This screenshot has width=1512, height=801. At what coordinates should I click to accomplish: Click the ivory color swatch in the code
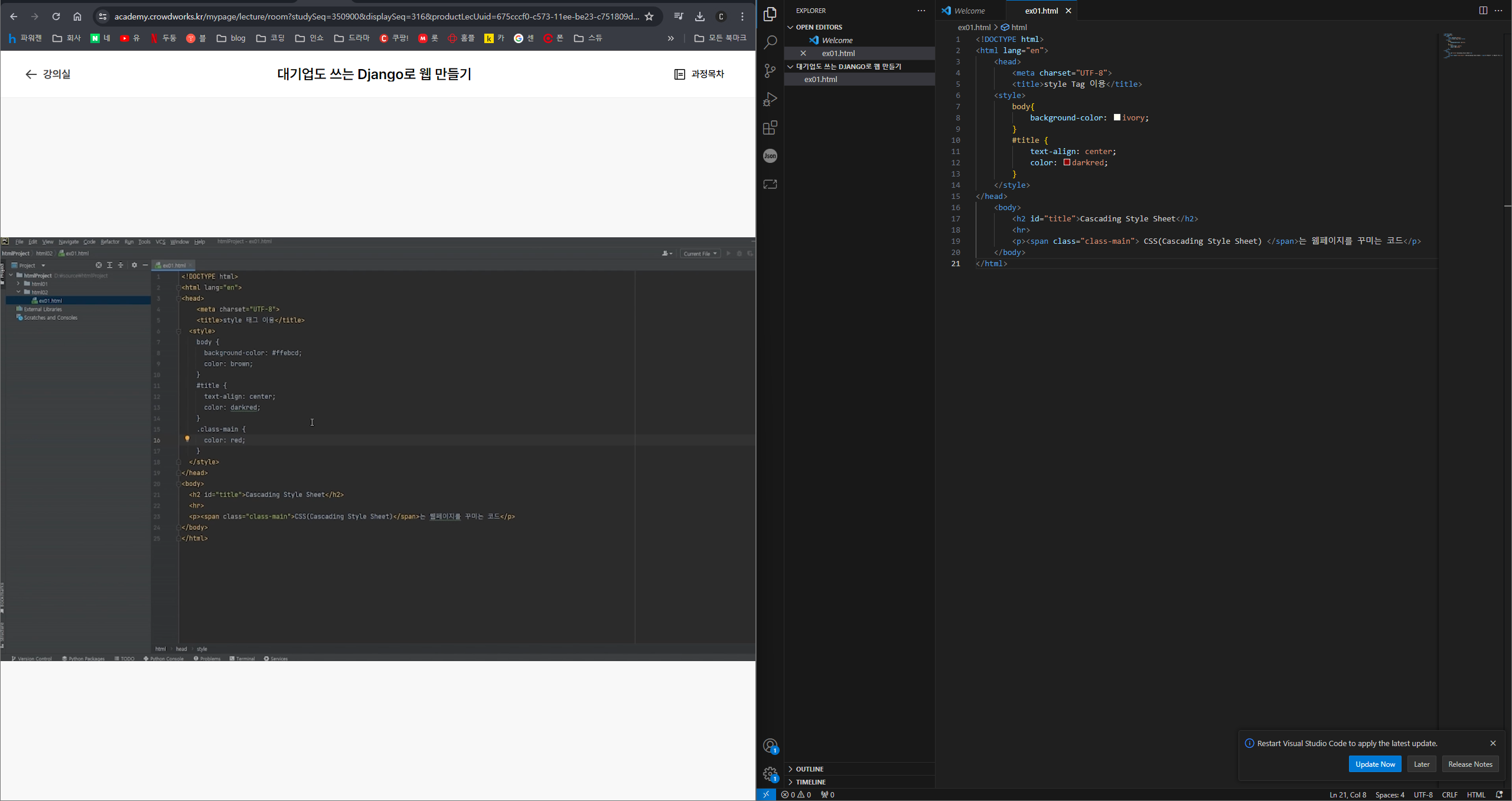tap(1117, 117)
